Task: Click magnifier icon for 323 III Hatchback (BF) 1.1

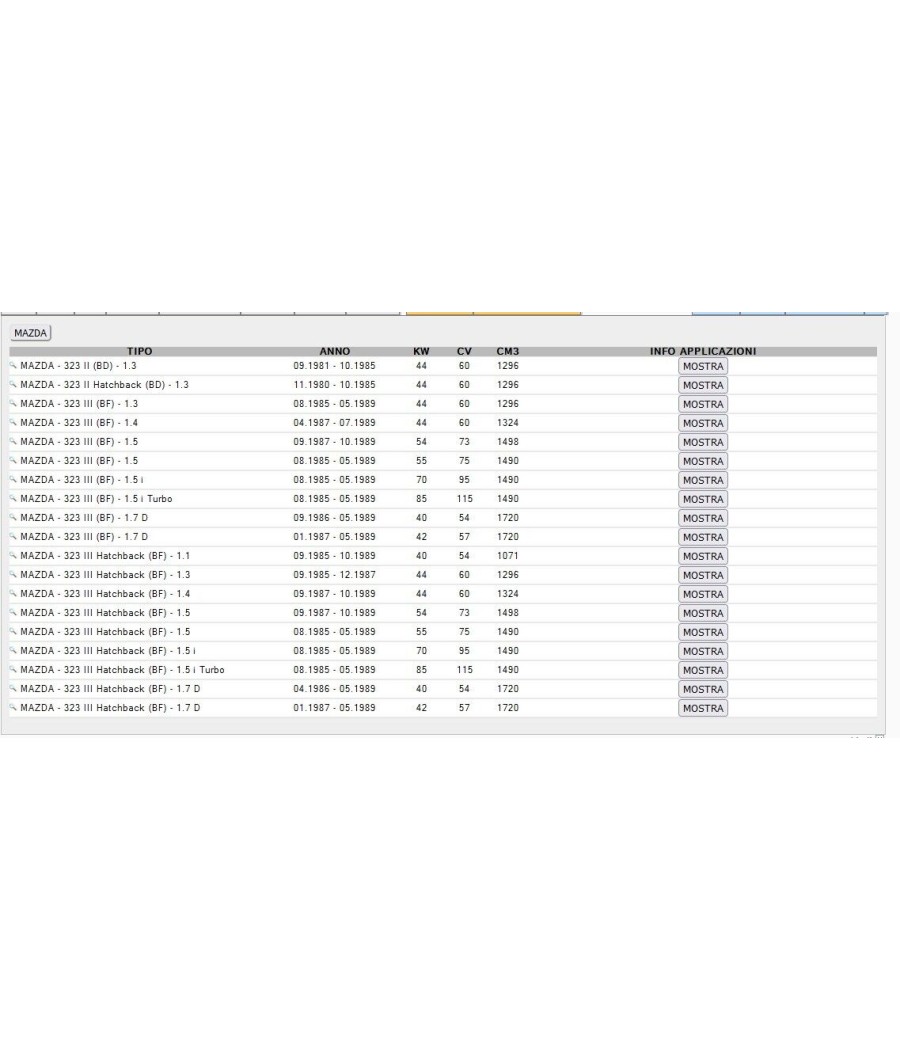Action: (13, 555)
